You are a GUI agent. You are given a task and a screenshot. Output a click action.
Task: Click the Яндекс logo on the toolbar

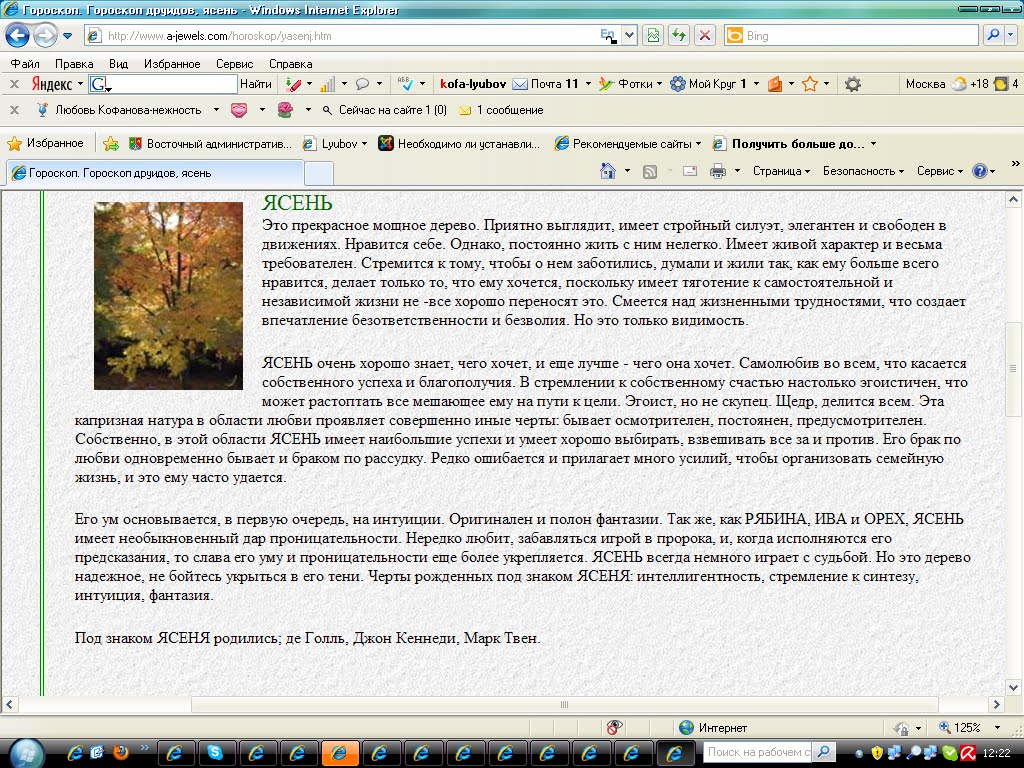(52, 84)
